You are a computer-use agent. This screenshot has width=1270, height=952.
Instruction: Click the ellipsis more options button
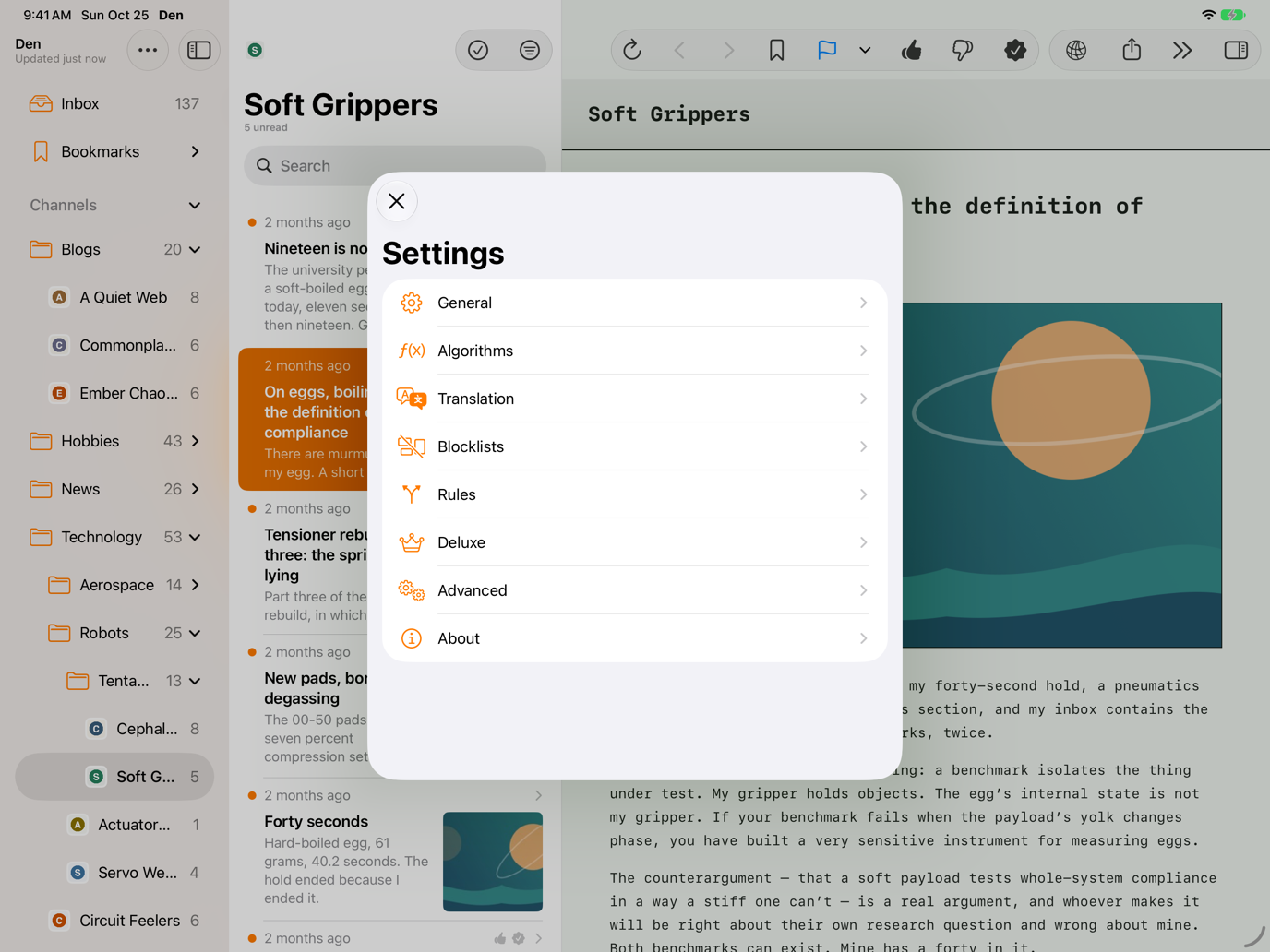tap(148, 50)
